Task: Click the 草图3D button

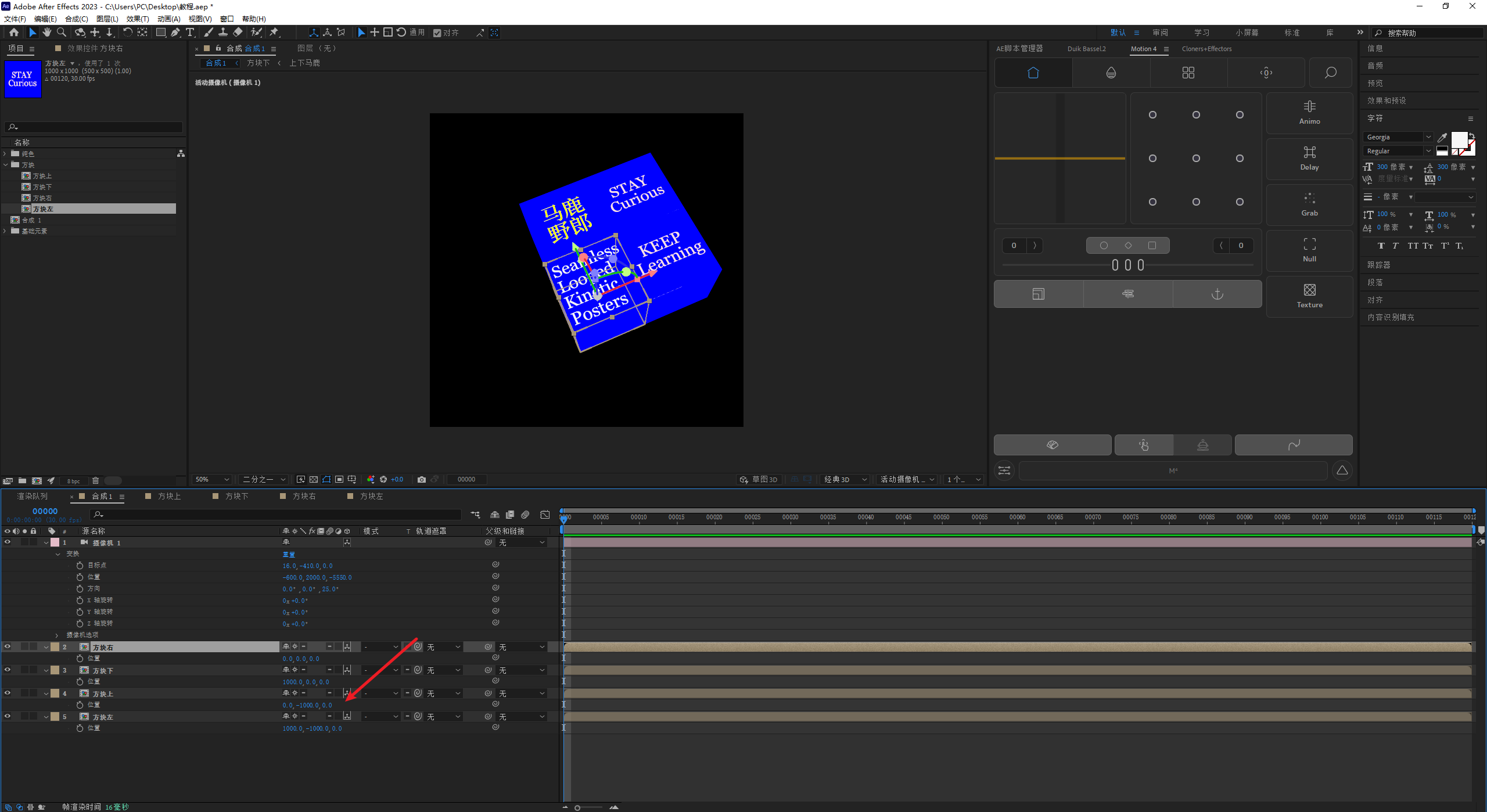Action: point(759,479)
